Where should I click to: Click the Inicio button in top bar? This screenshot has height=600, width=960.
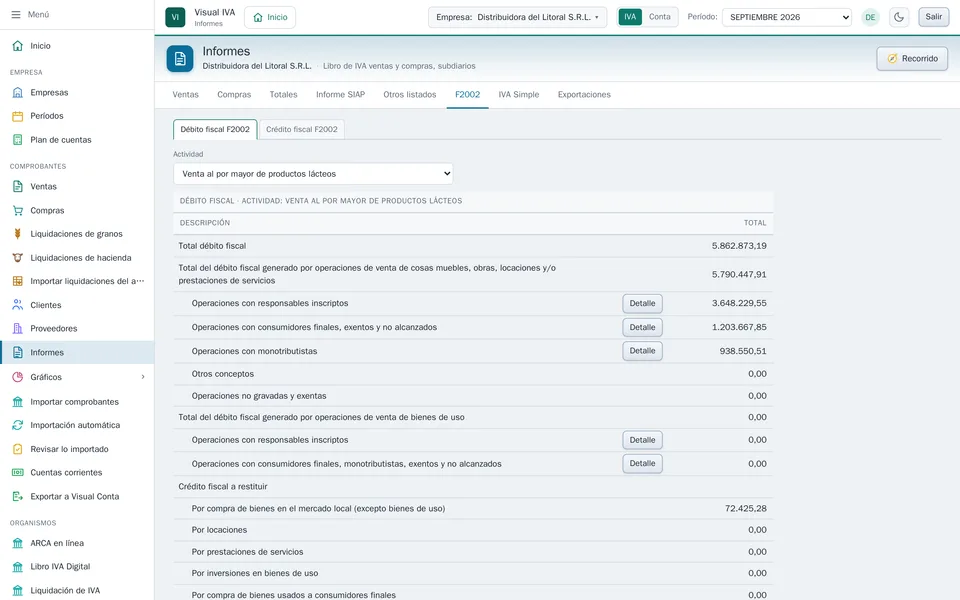(x=270, y=17)
